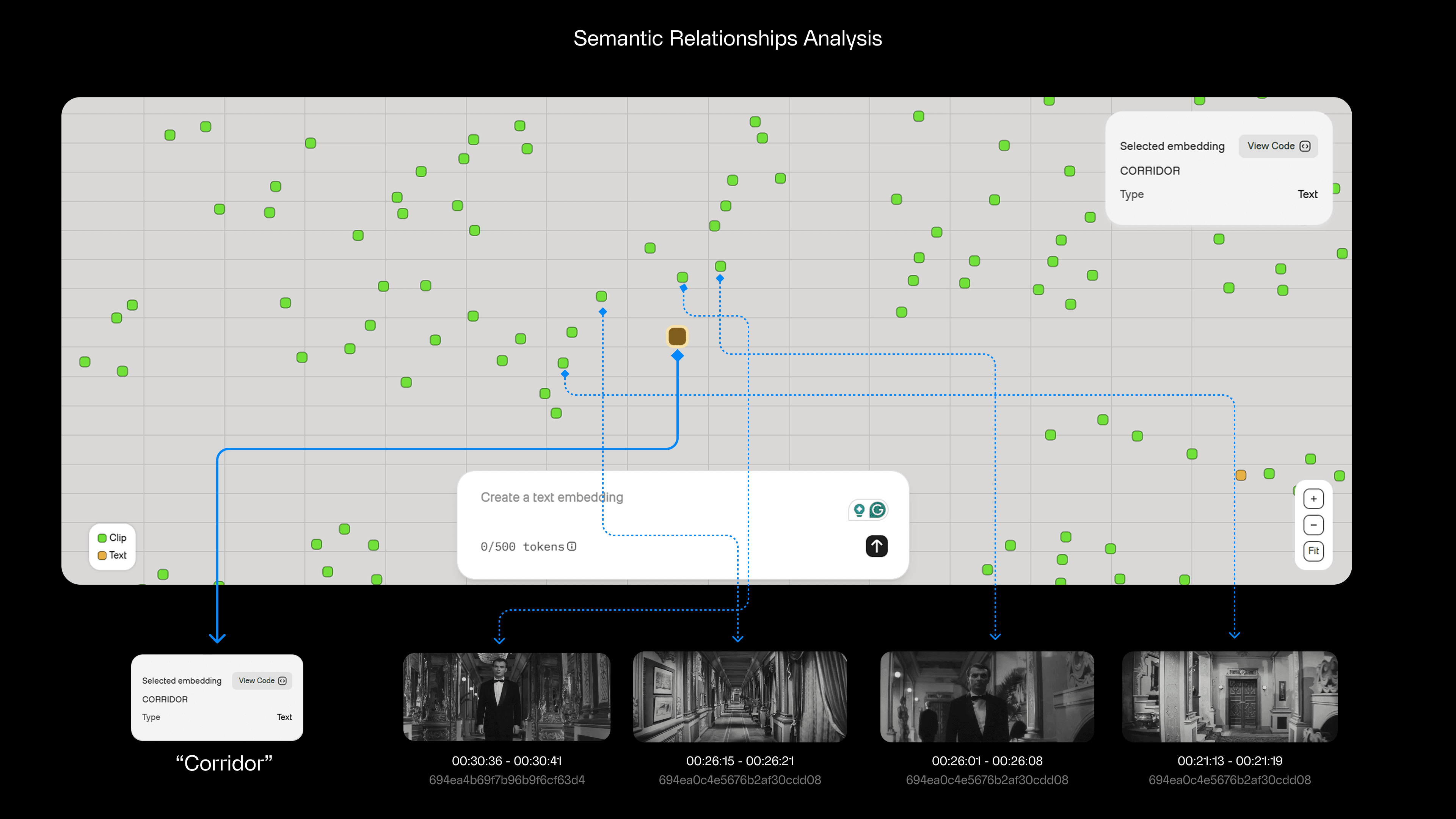
Task: Select the small orange text node near the right edge
Action: click(x=1241, y=475)
